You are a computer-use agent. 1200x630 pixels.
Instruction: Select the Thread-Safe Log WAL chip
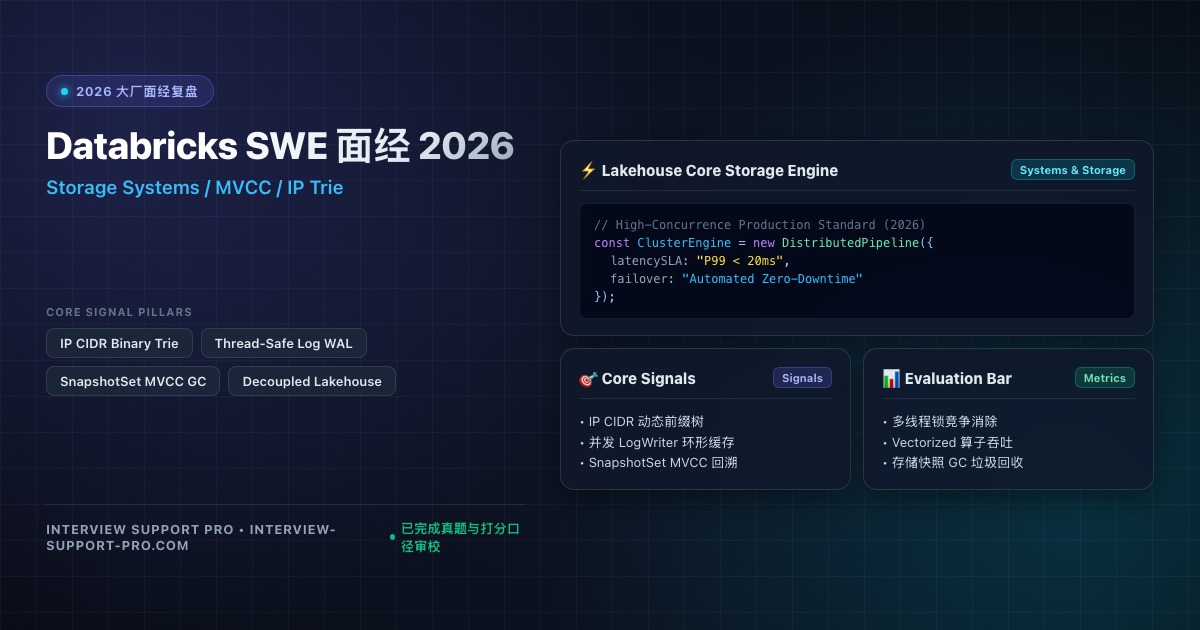click(x=284, y=343)
